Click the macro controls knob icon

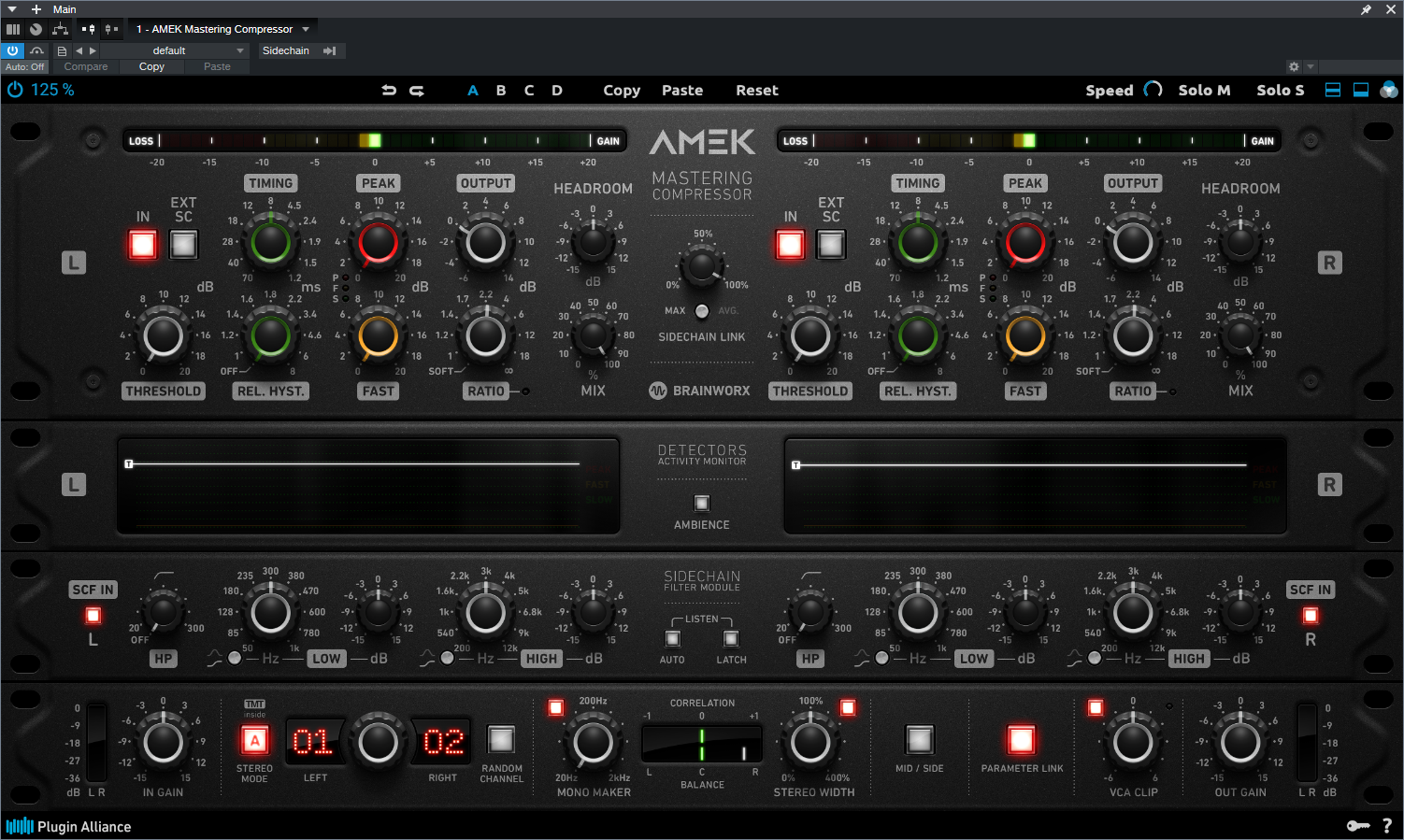(x=36, y=29)
